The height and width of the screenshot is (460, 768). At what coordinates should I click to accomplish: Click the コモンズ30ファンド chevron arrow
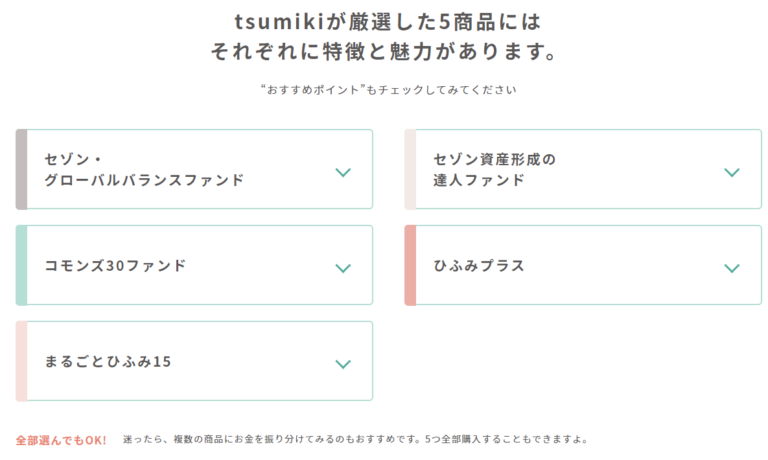pos(343,268)
